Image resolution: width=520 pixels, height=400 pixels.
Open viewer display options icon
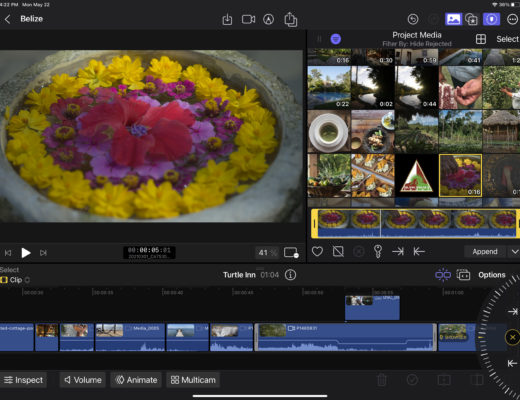(x=291, y=253)
